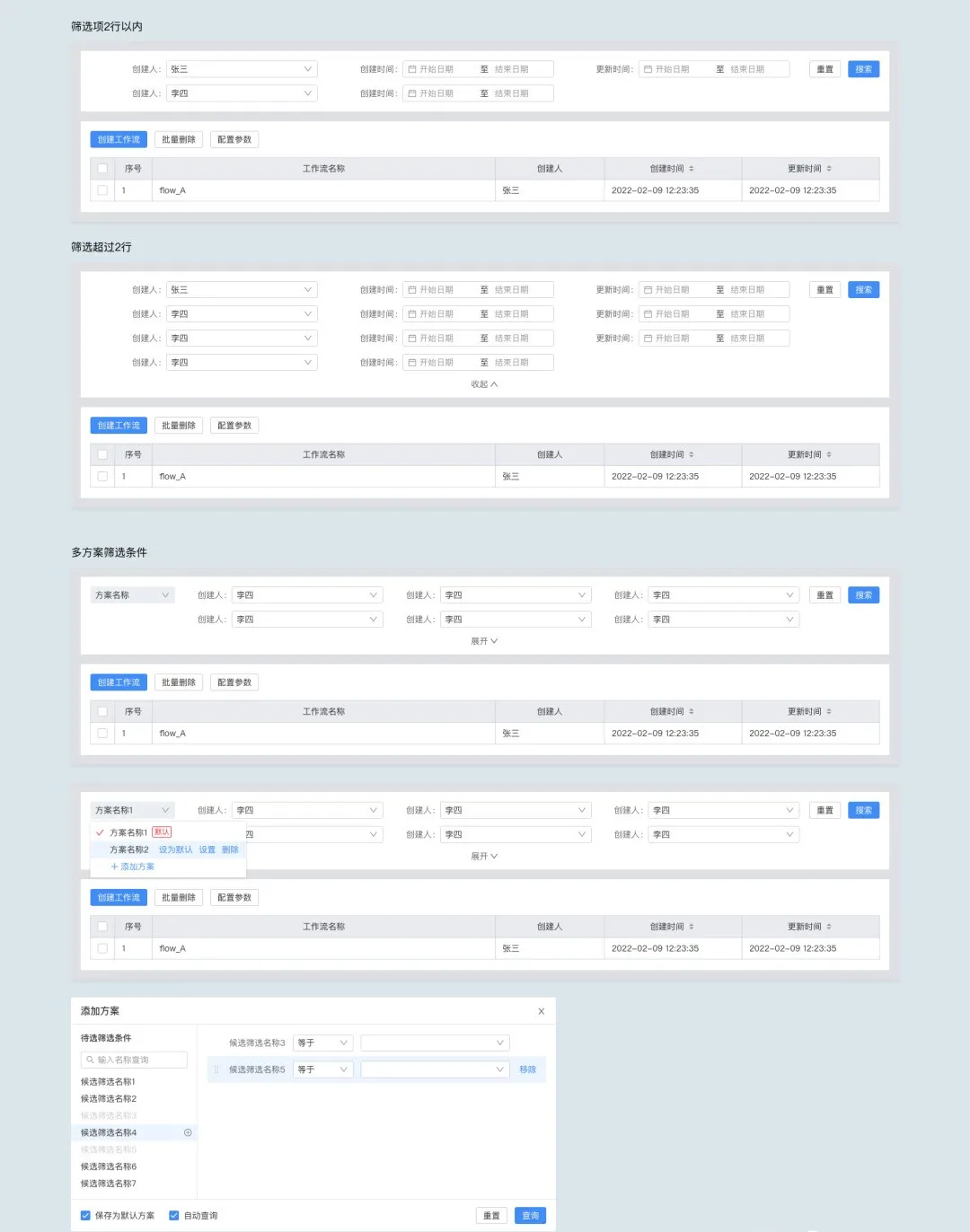Click 创建时间 calendar icon beside 李四 in 筛选项2行以内
The height and width of the screenshot is (1232, 970).
point(411,93)
